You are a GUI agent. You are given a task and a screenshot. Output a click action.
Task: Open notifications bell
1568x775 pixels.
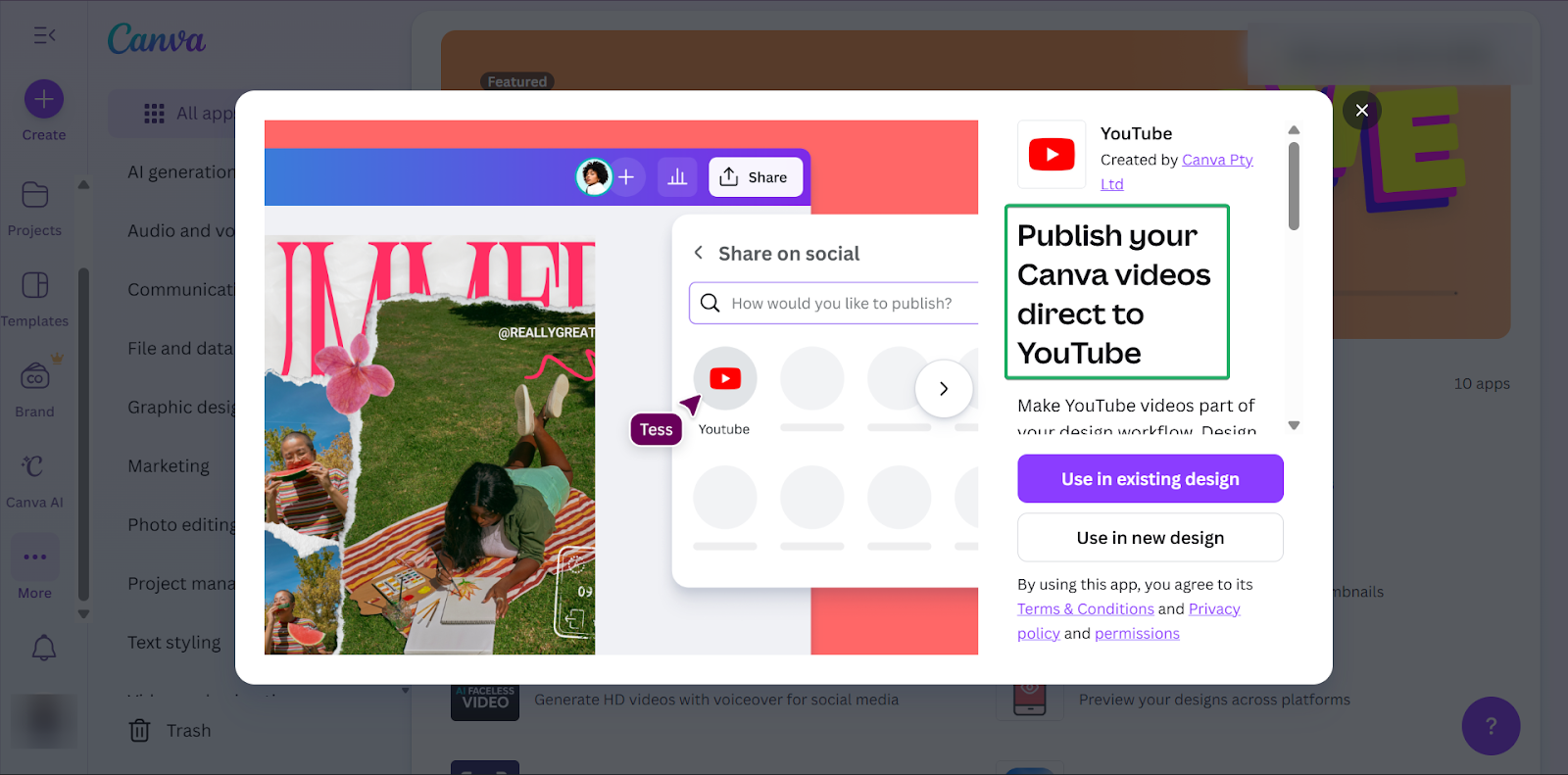click(x=44, y=648)
